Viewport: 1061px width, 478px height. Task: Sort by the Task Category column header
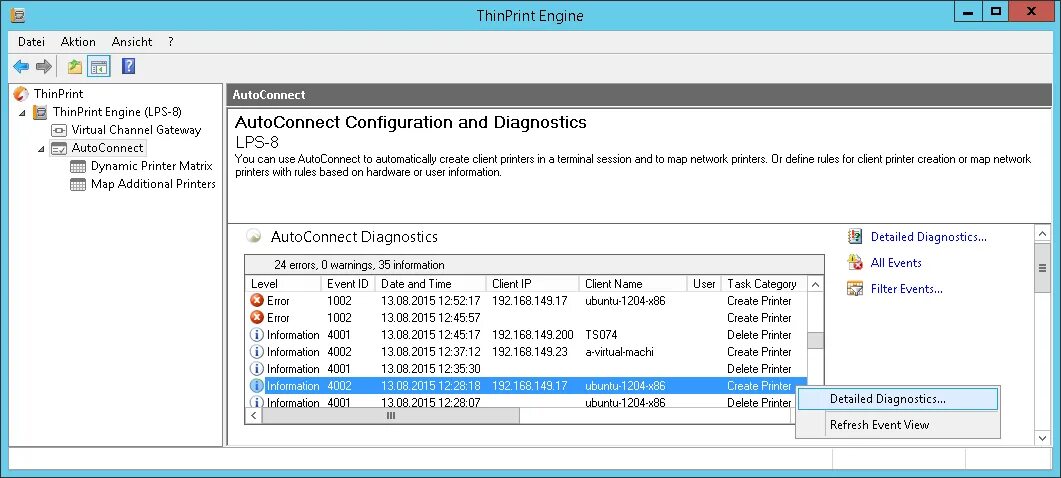click(765, 284)
